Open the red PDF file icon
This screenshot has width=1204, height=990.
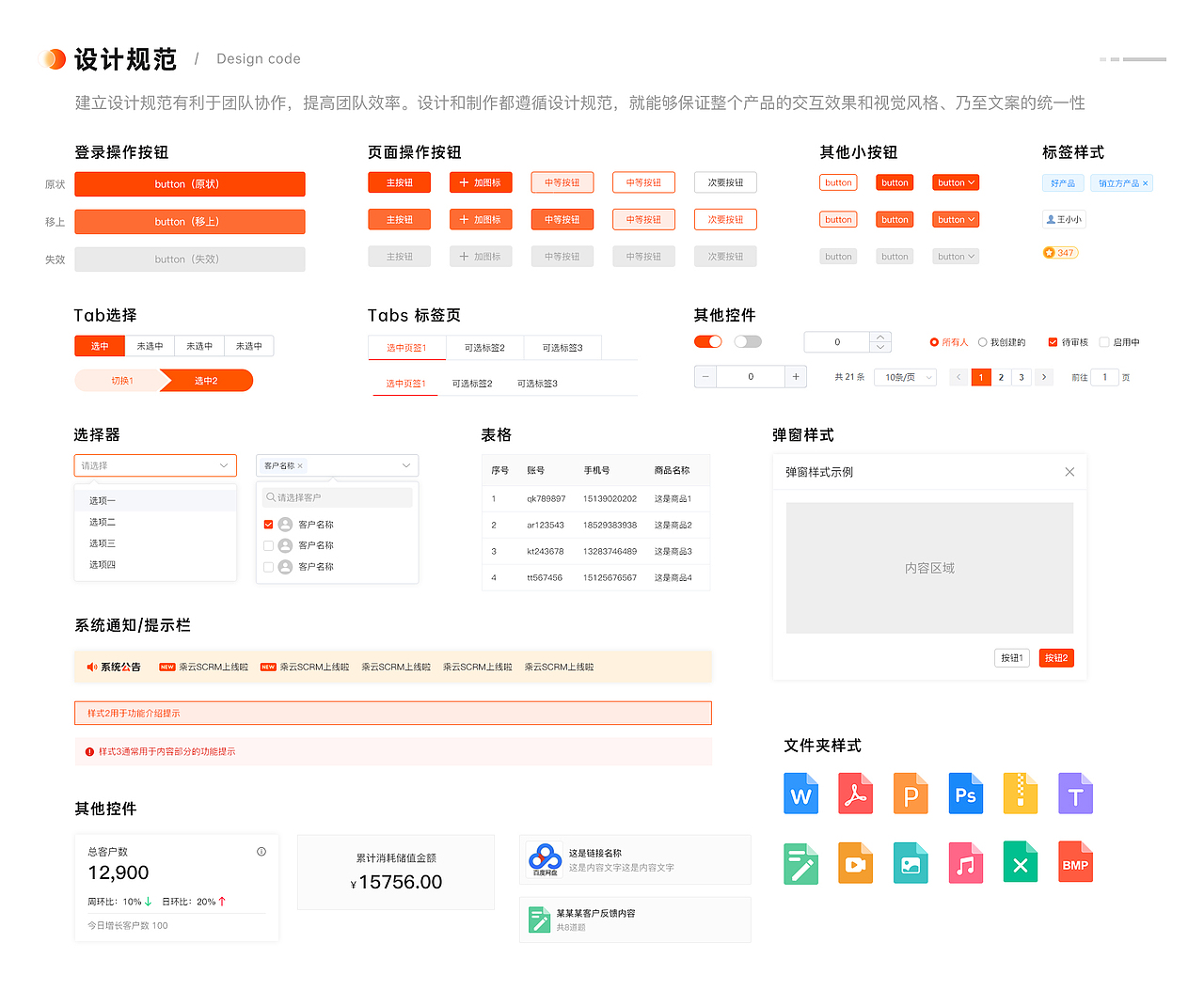tap(855, 793)
